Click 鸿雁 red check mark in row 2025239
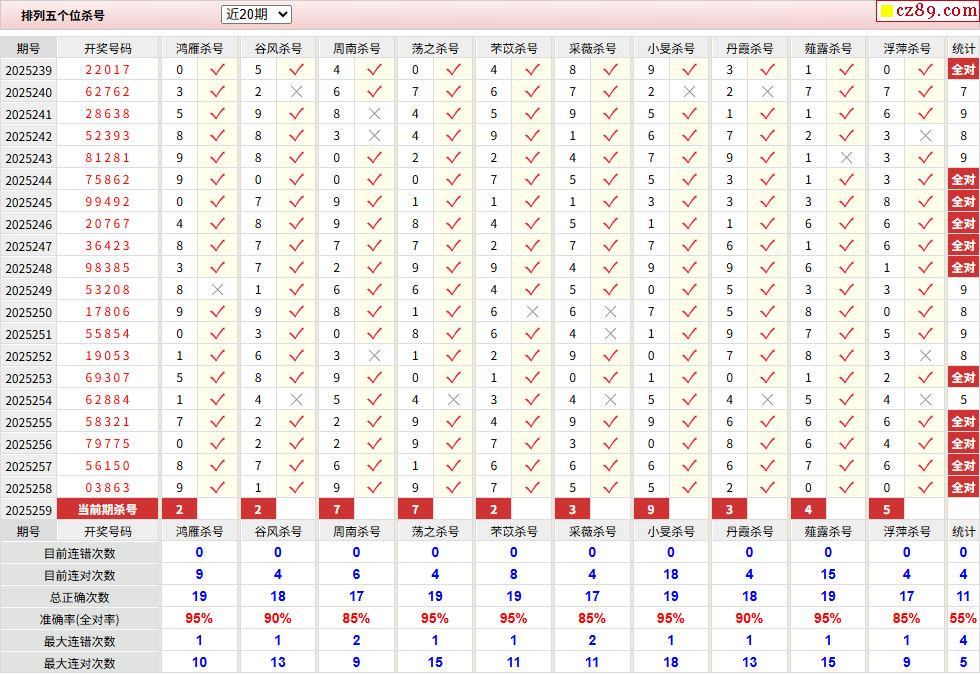The image size is (980, 674). tap(218, 69)
